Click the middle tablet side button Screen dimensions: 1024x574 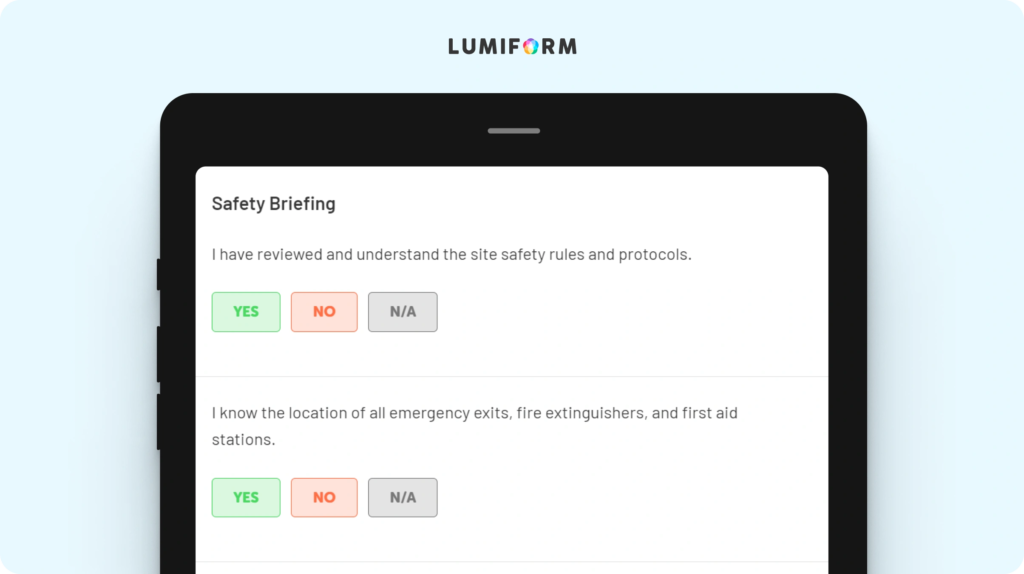coord(158,355)
